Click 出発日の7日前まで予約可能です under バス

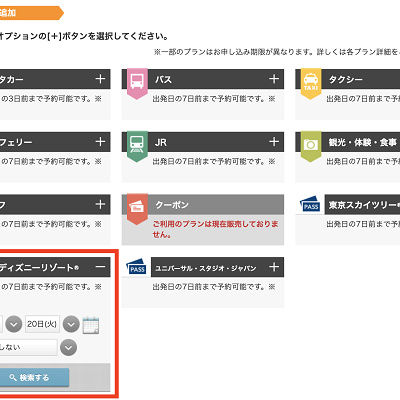point(214,99)
